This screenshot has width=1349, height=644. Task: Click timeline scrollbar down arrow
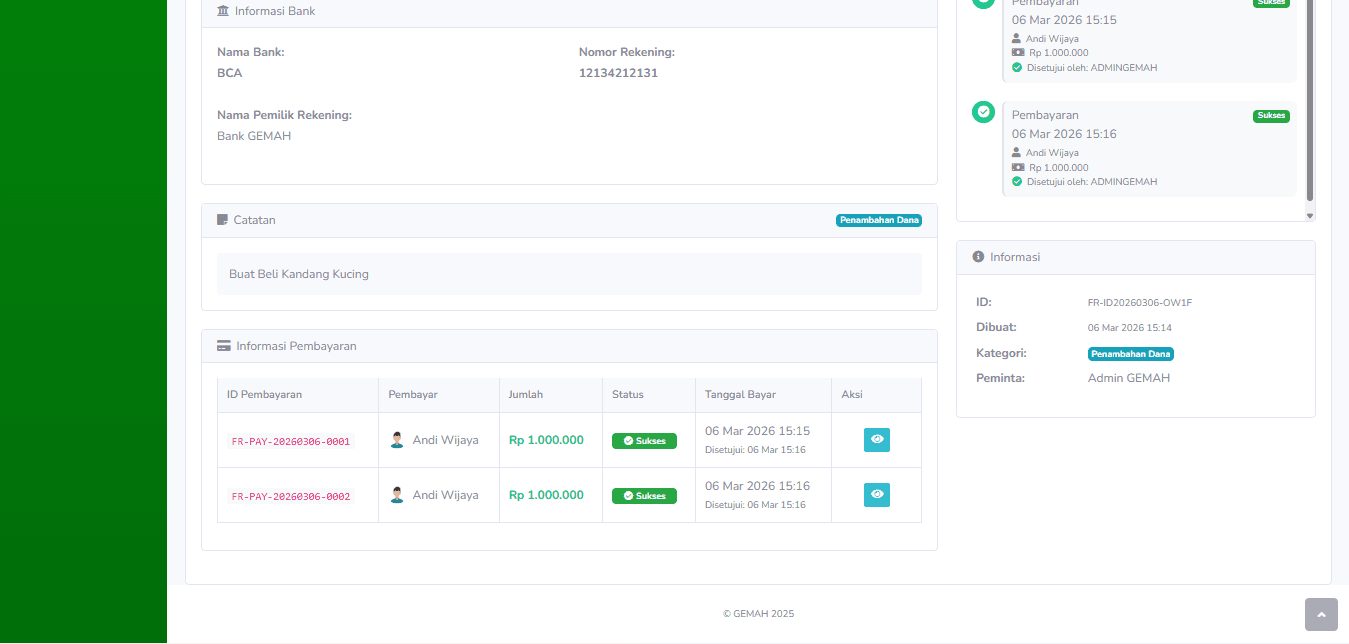point(1310,215)
